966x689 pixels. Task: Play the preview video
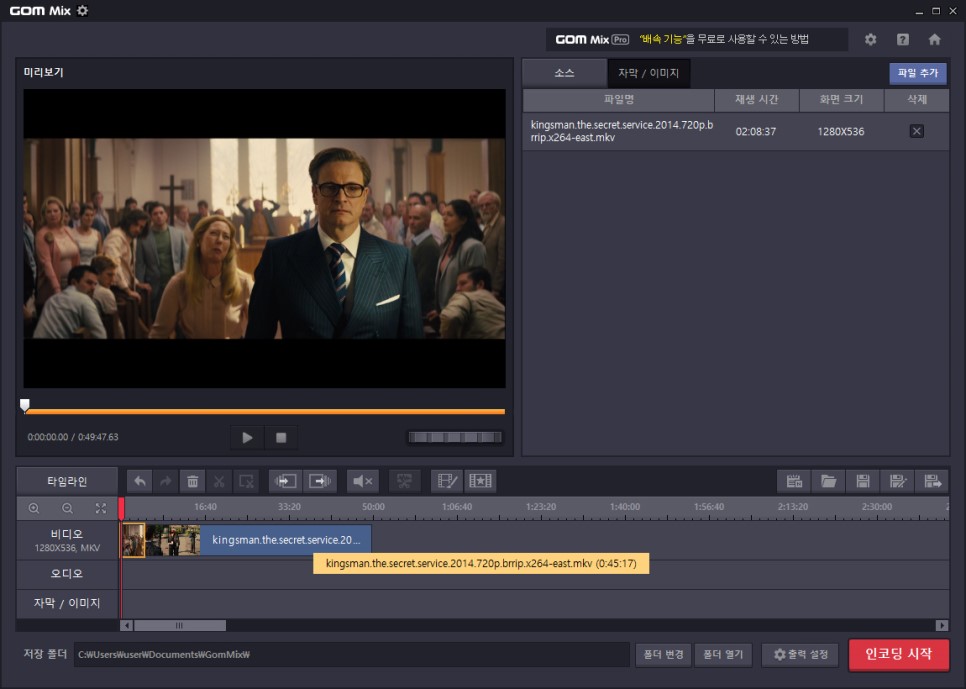[247, 438]
